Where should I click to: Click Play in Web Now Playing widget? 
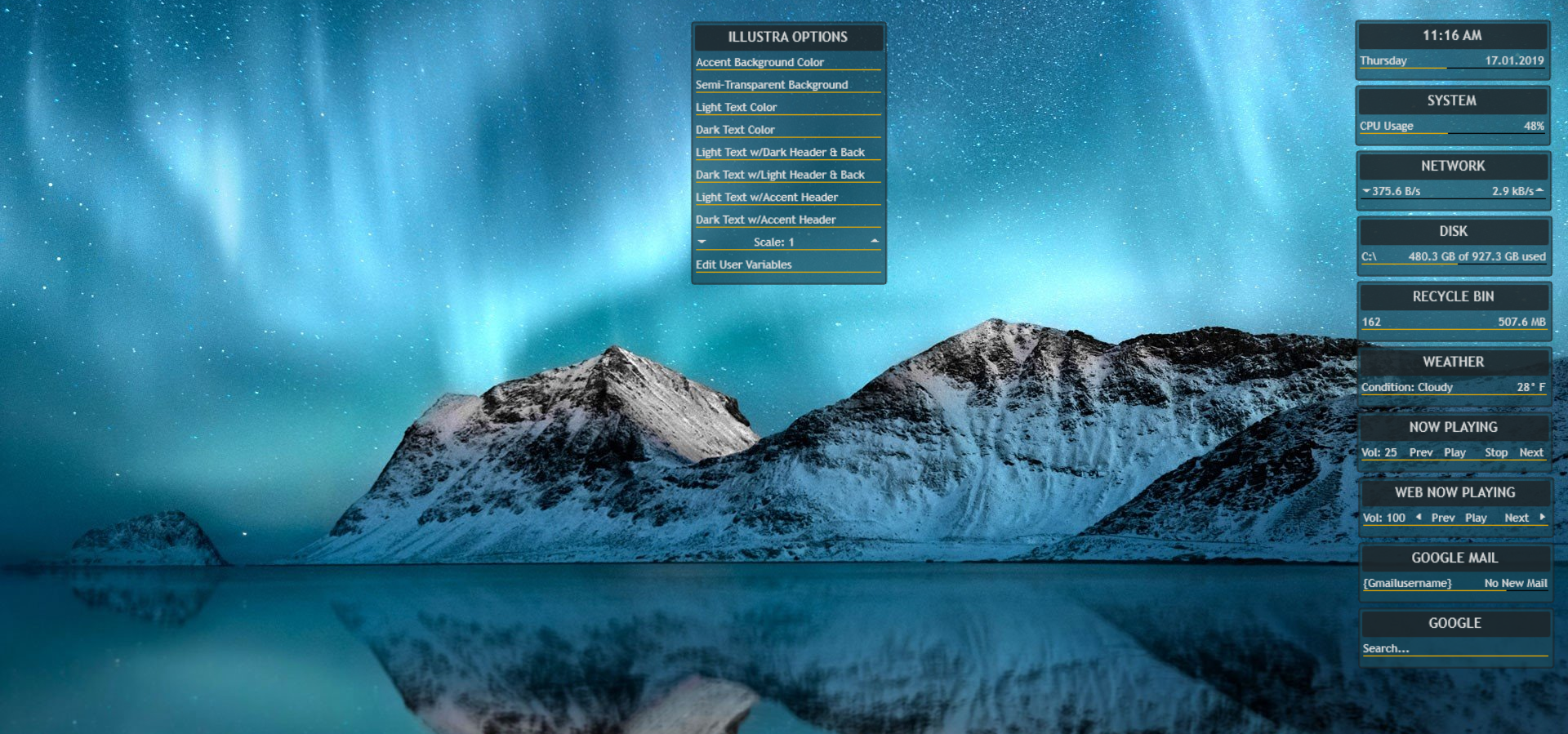(1476, 518)
